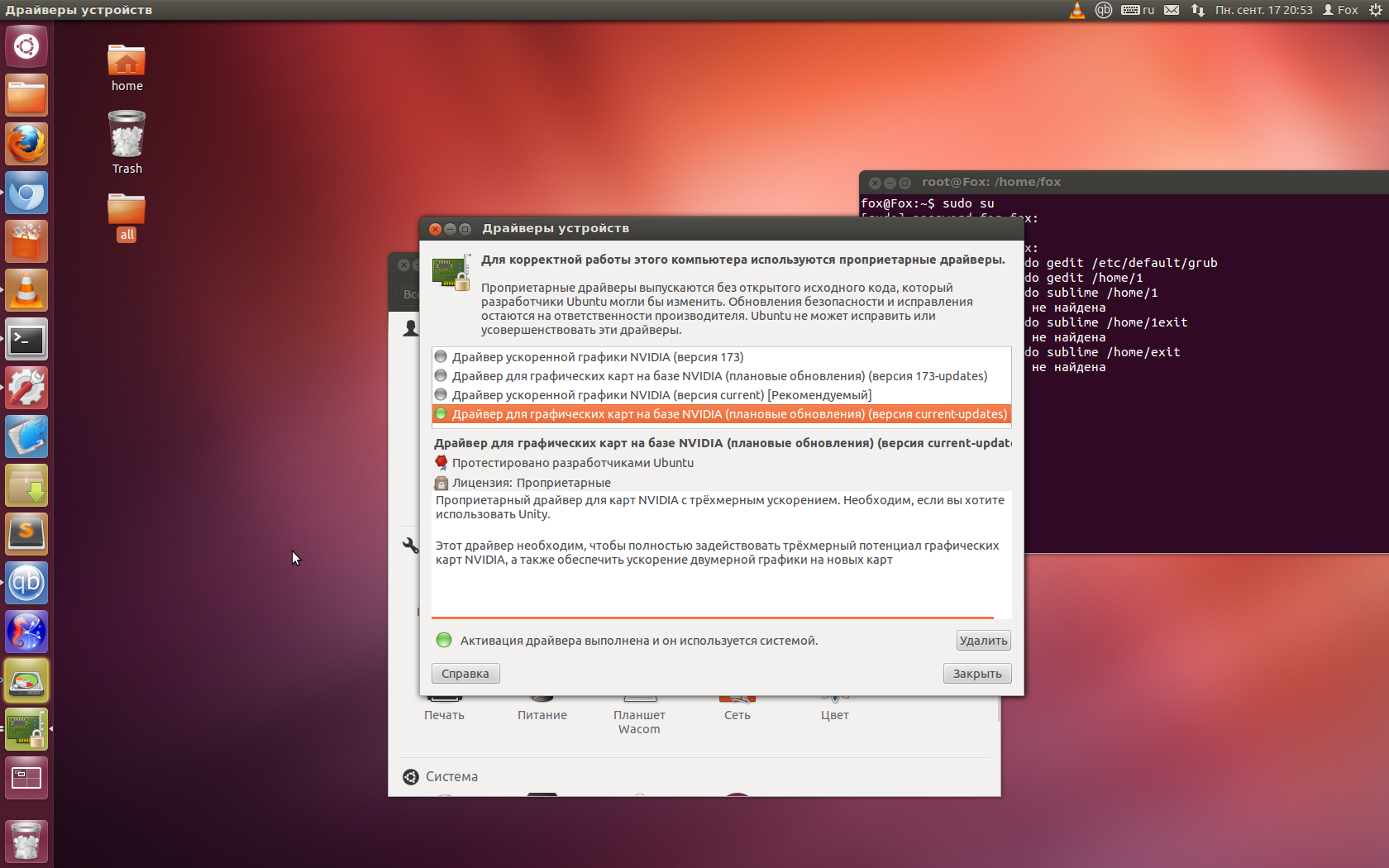
Task: Open the package installer box launcher icon
Action: (26, 485)
